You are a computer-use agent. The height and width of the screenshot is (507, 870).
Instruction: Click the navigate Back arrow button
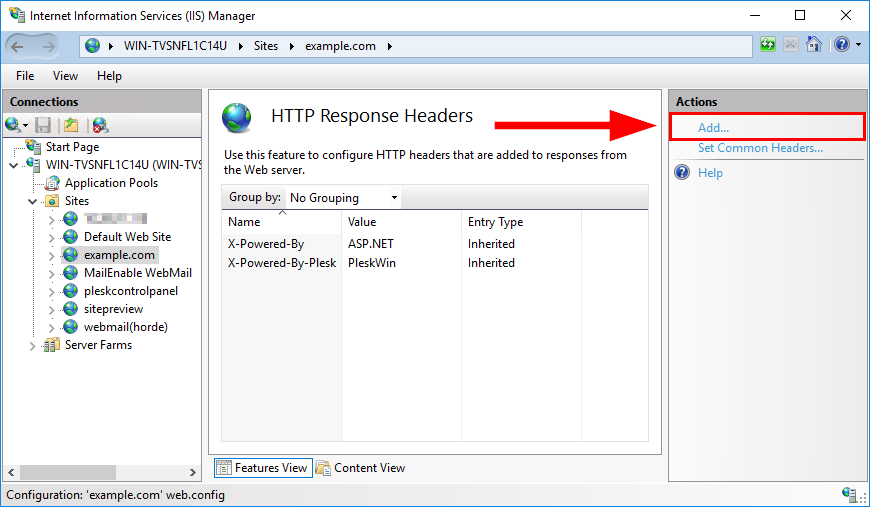(23, 46)
